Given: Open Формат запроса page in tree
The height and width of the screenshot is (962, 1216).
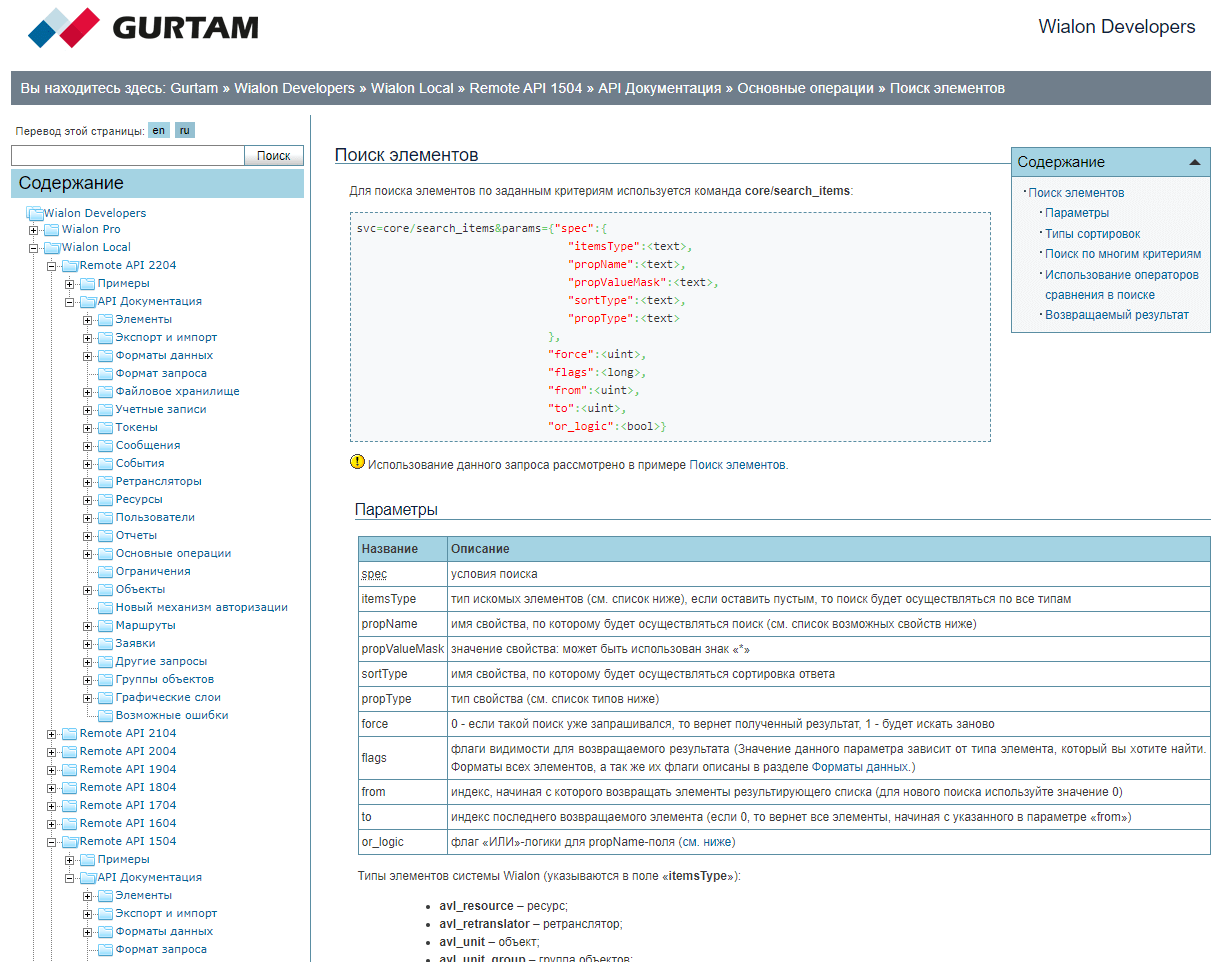Looking at the screenshot, I should tap(161, 373).
